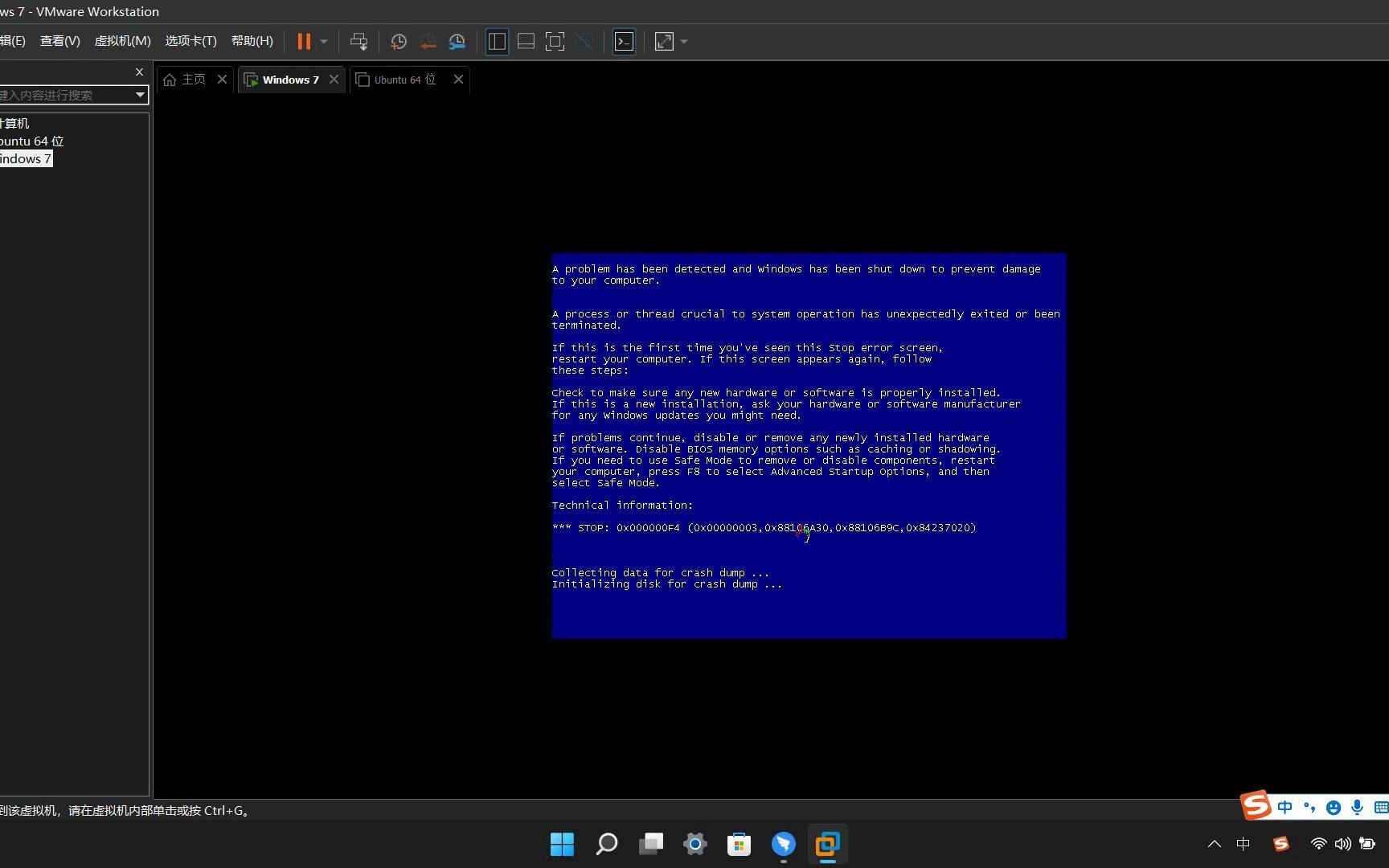Toggle the library sidebar view
The height and width of the screenshot is (868, 1389).
tap(497, 42)
